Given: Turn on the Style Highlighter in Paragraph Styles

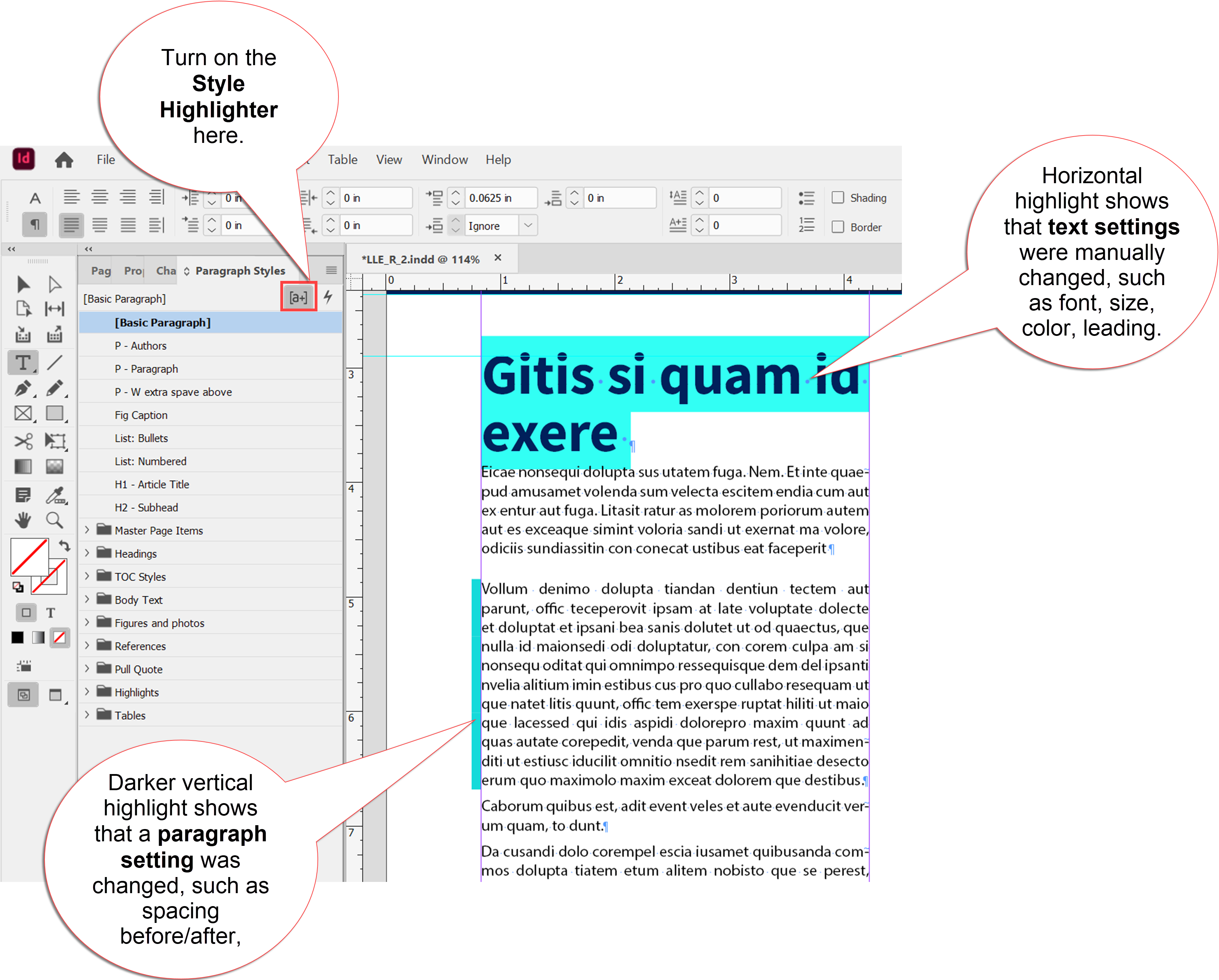Looking at the screenshot, I should click(x=298, y=297).
